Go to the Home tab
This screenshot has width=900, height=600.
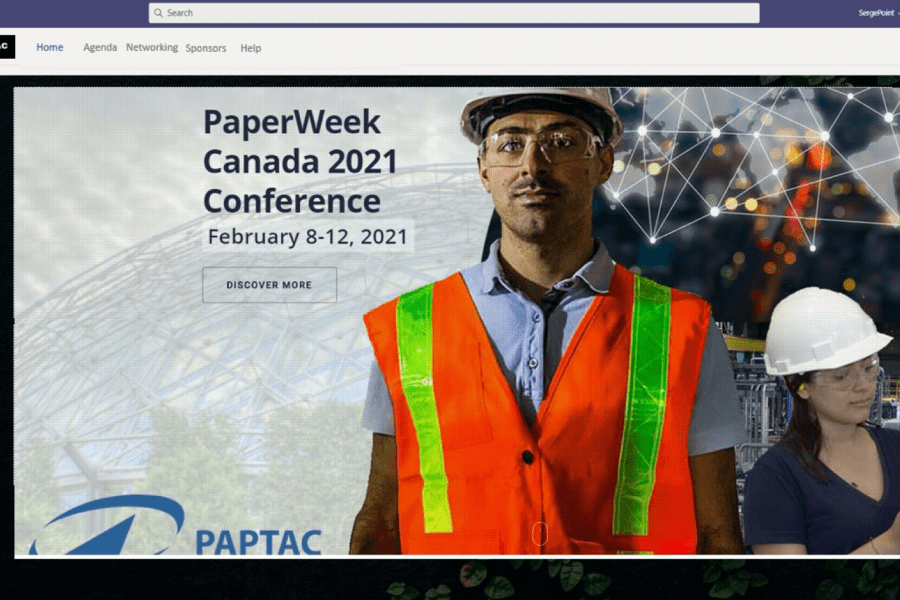[50, 48]
